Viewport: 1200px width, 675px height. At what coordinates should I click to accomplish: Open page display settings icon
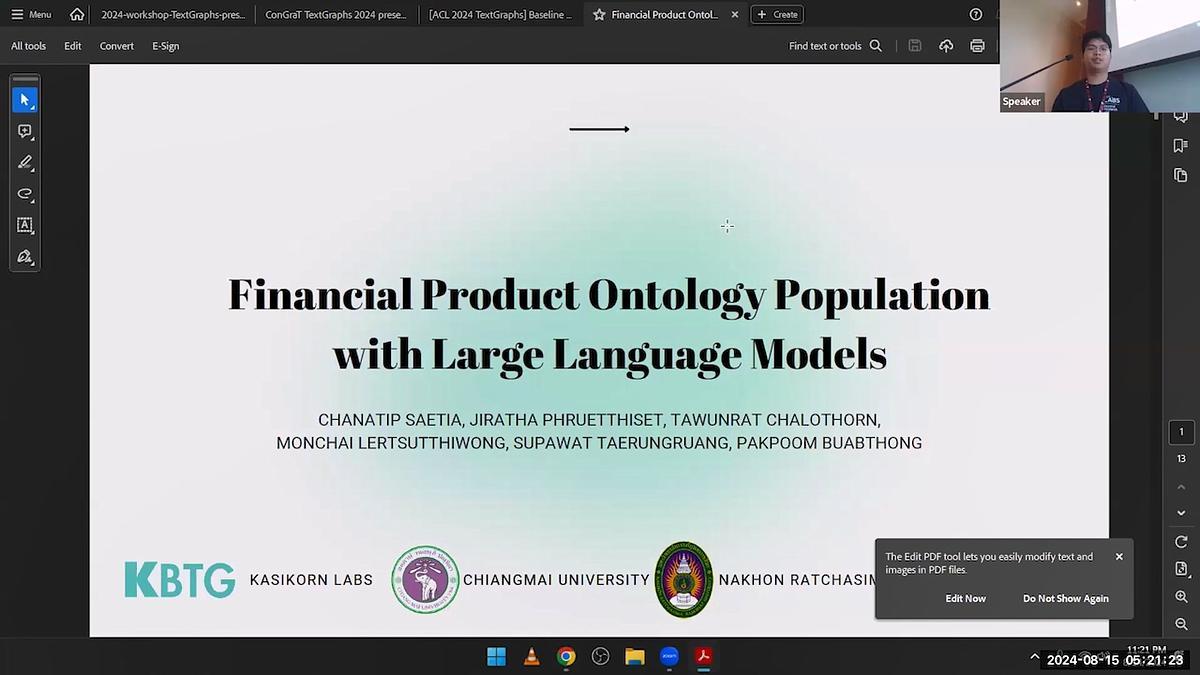tap(1181, 569)
